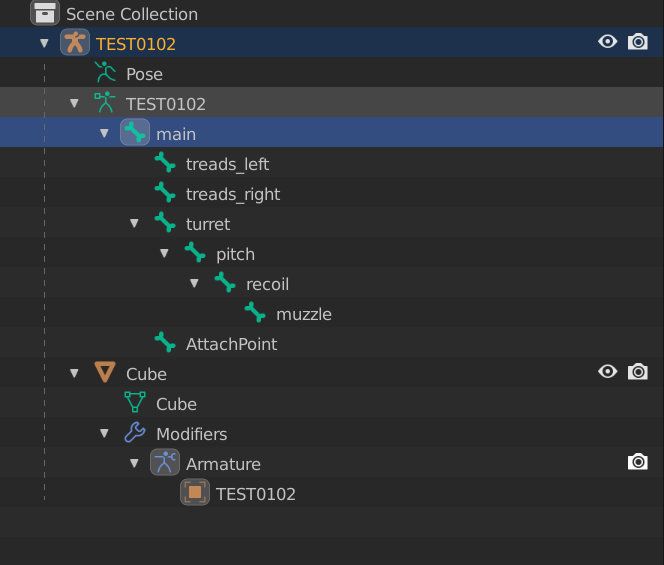Select the muzzle bone entry

[304, 314]
